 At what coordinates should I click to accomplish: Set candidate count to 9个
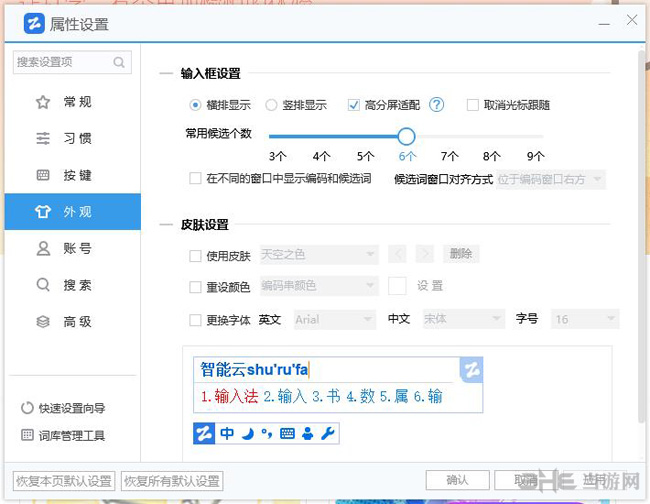tap(536, 156)
